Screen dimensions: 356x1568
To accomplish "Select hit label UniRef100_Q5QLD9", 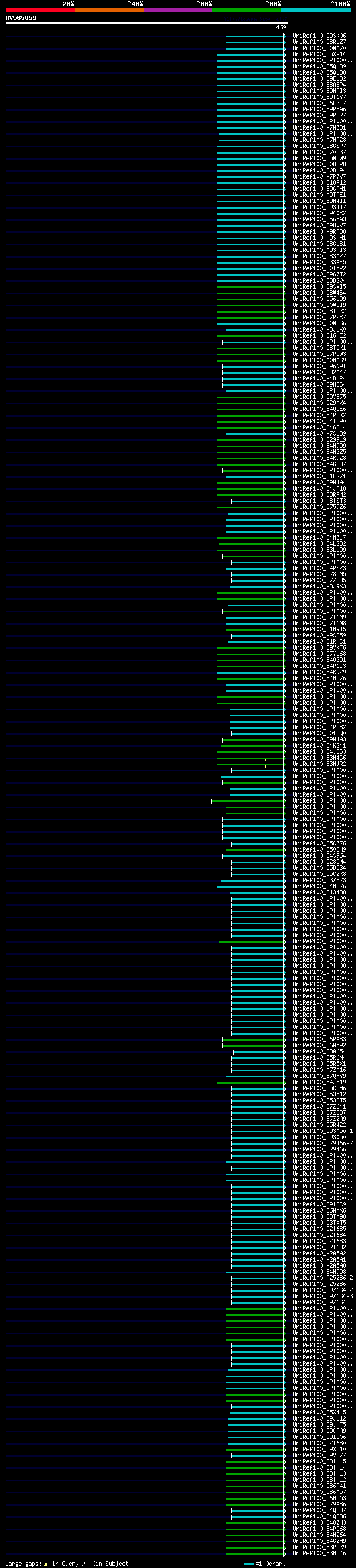I will [319, 66].
